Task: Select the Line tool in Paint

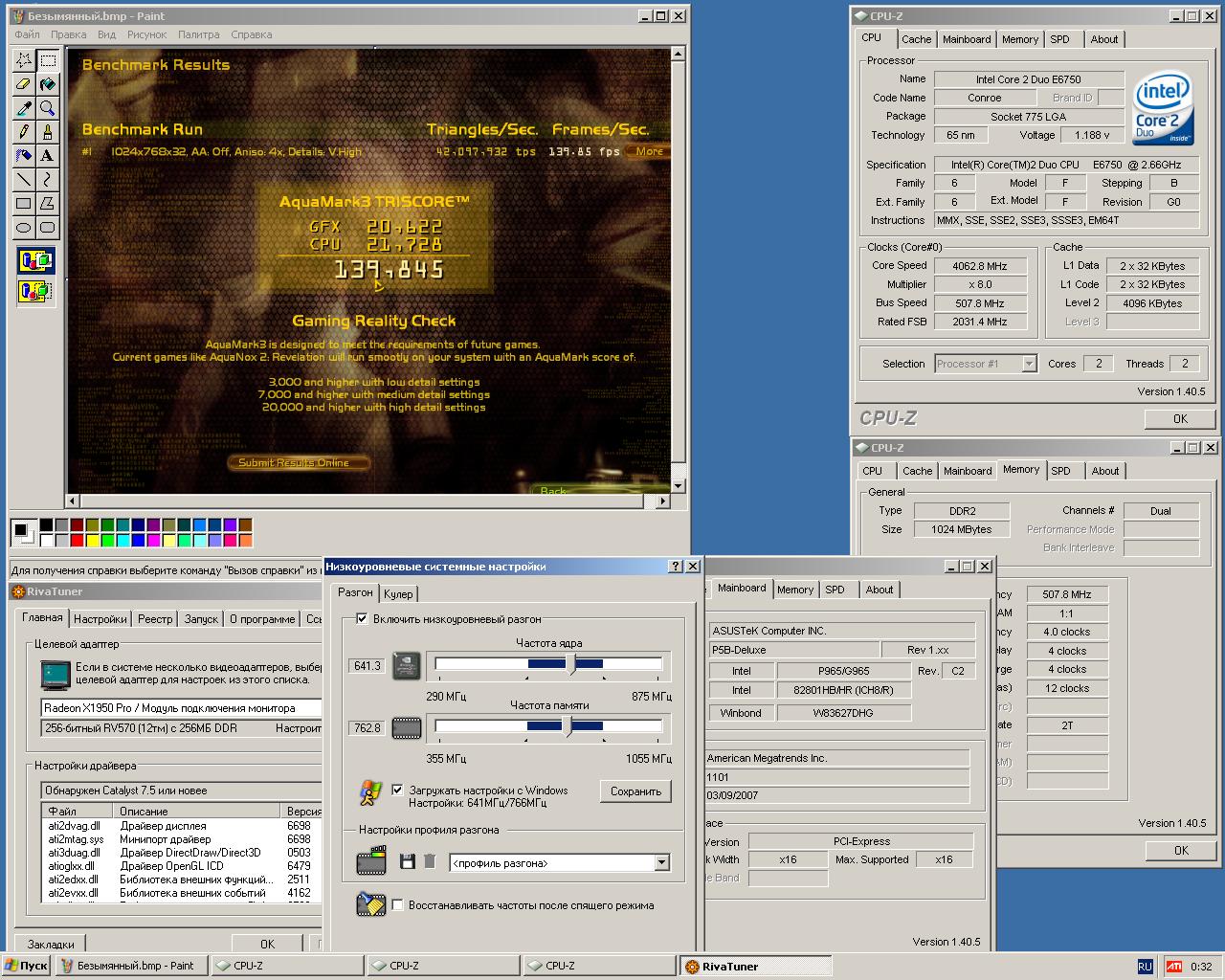Action: (x=24, y=179)
